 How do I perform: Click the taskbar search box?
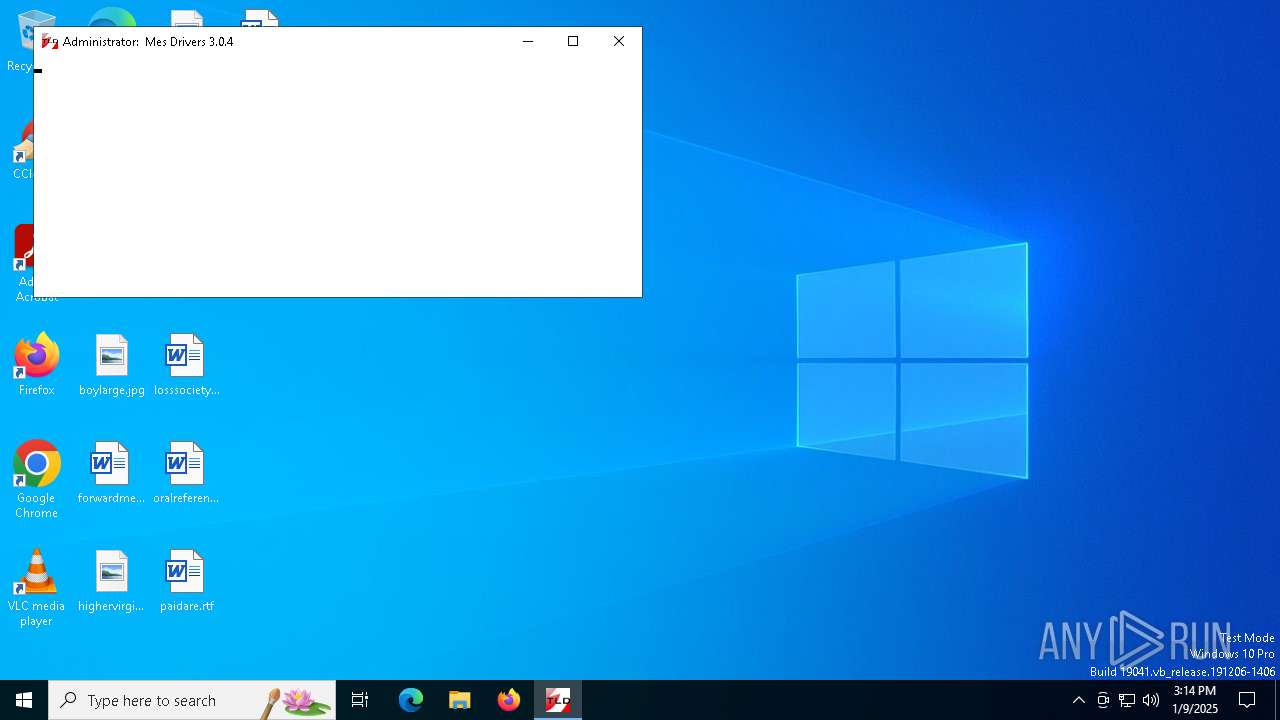192,700
